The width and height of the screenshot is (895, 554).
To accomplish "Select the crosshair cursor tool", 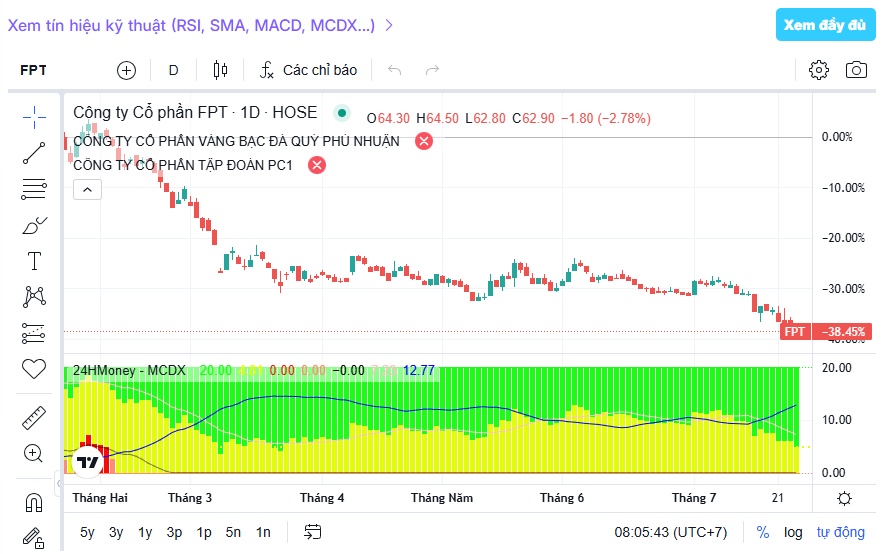I will point(34,117).
